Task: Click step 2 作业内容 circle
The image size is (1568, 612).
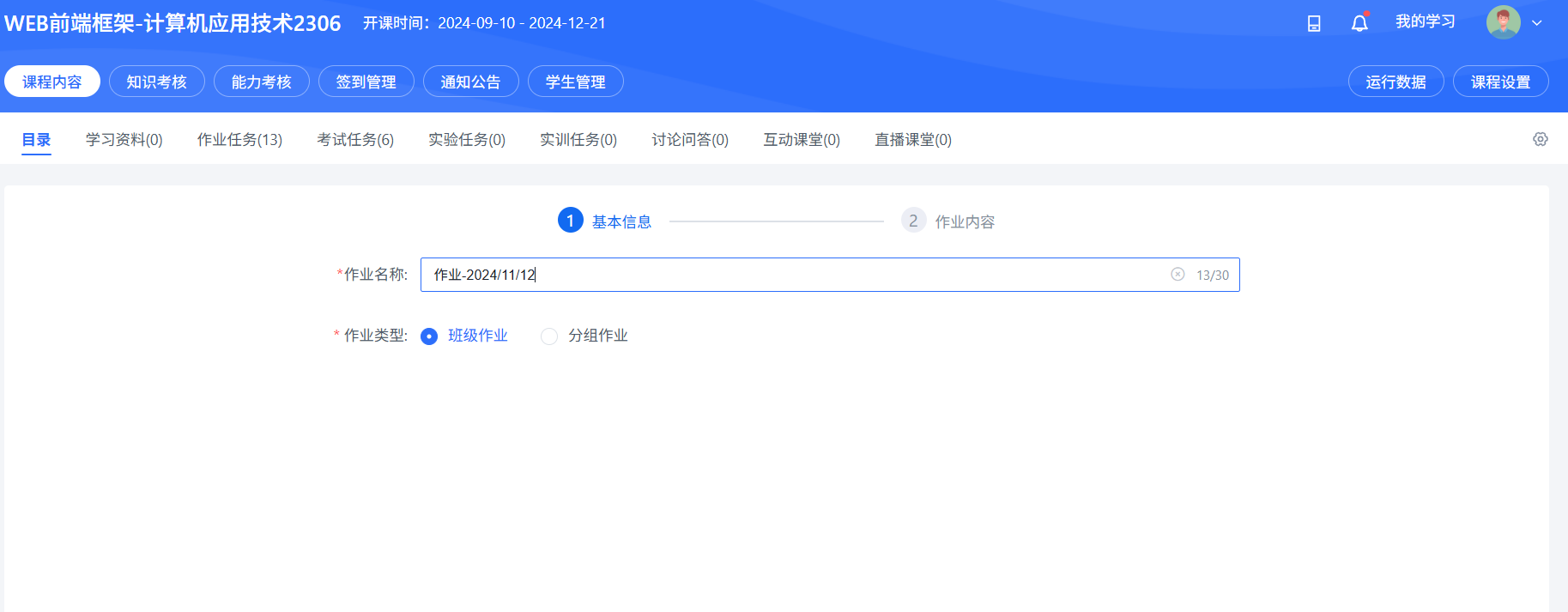Action: tap(913, 221)
